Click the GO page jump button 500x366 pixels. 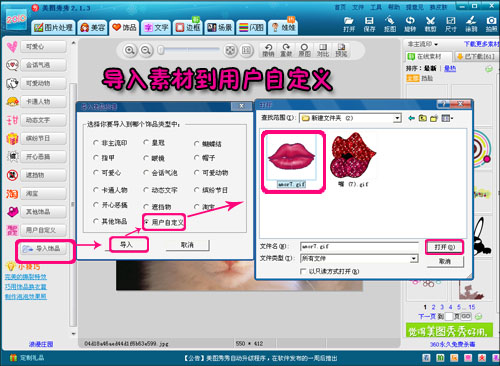[466, 316]
